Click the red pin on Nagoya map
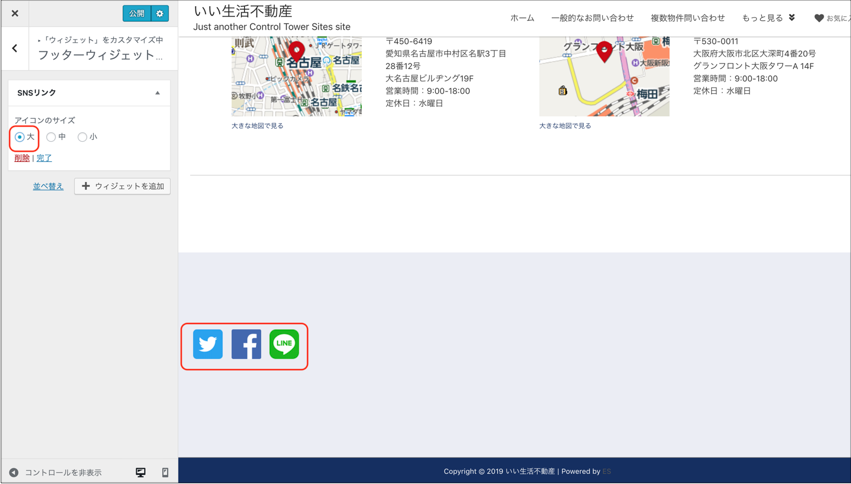The width and height of the screenshot is (851, 484). (296, 52)
